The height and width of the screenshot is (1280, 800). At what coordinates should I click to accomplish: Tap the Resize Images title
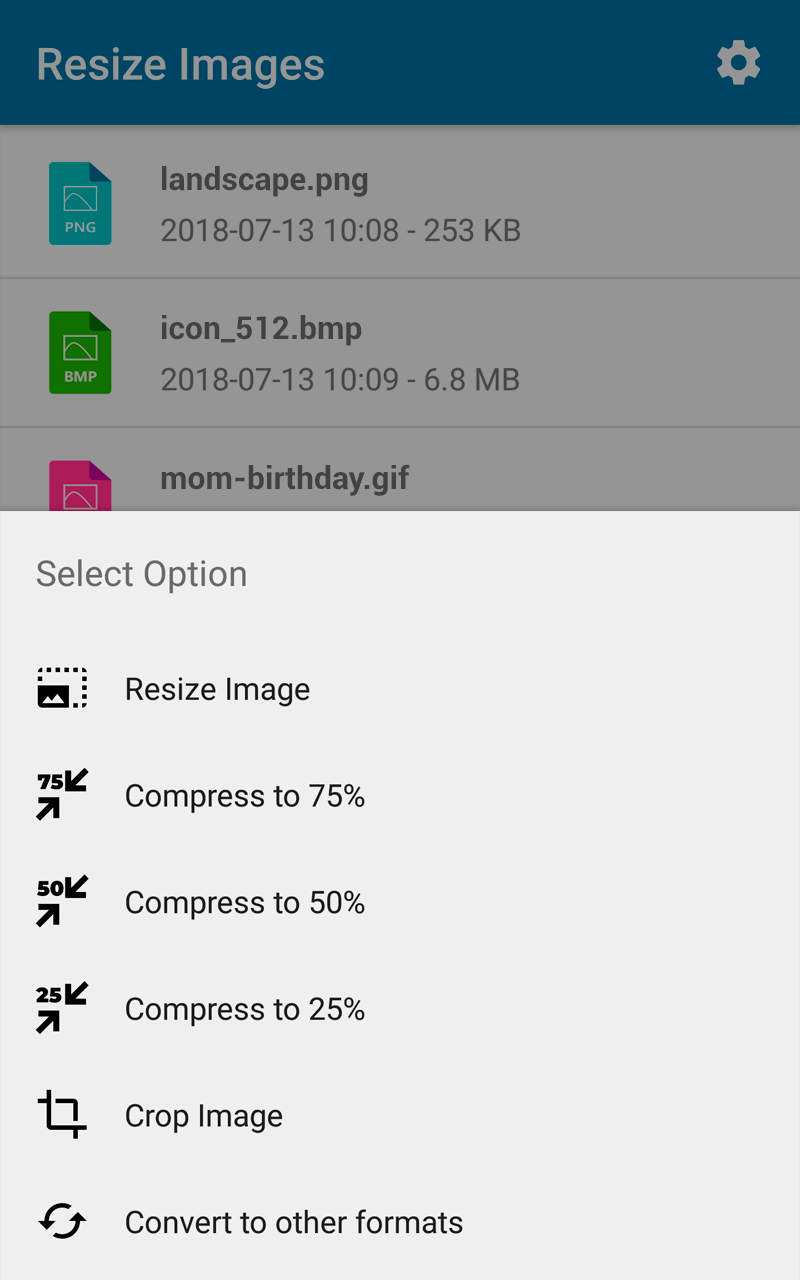[x=181, y=65]
